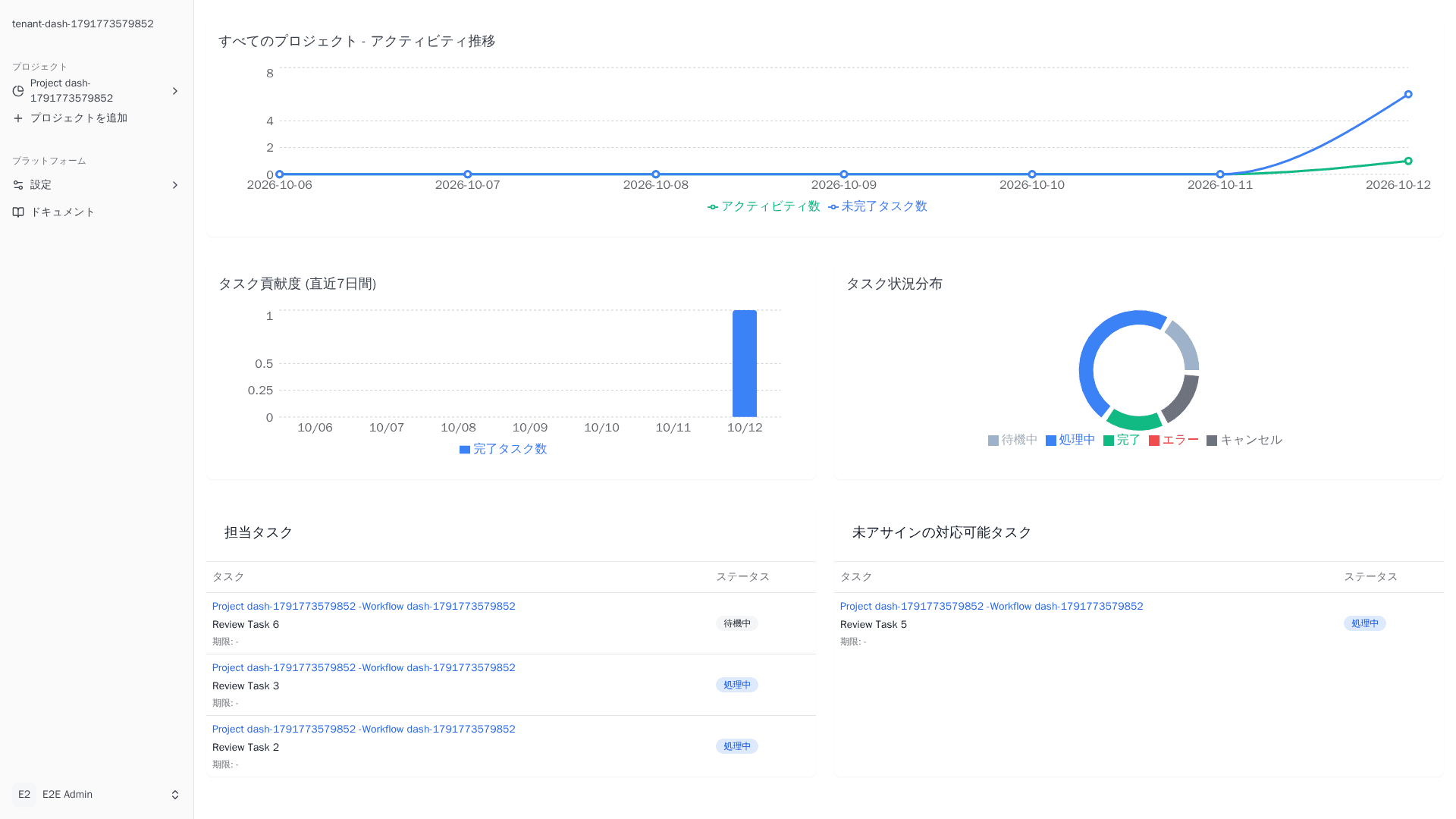Open the project link above Review Task 5
1456x819 pixels.
[x=991, y=606]
